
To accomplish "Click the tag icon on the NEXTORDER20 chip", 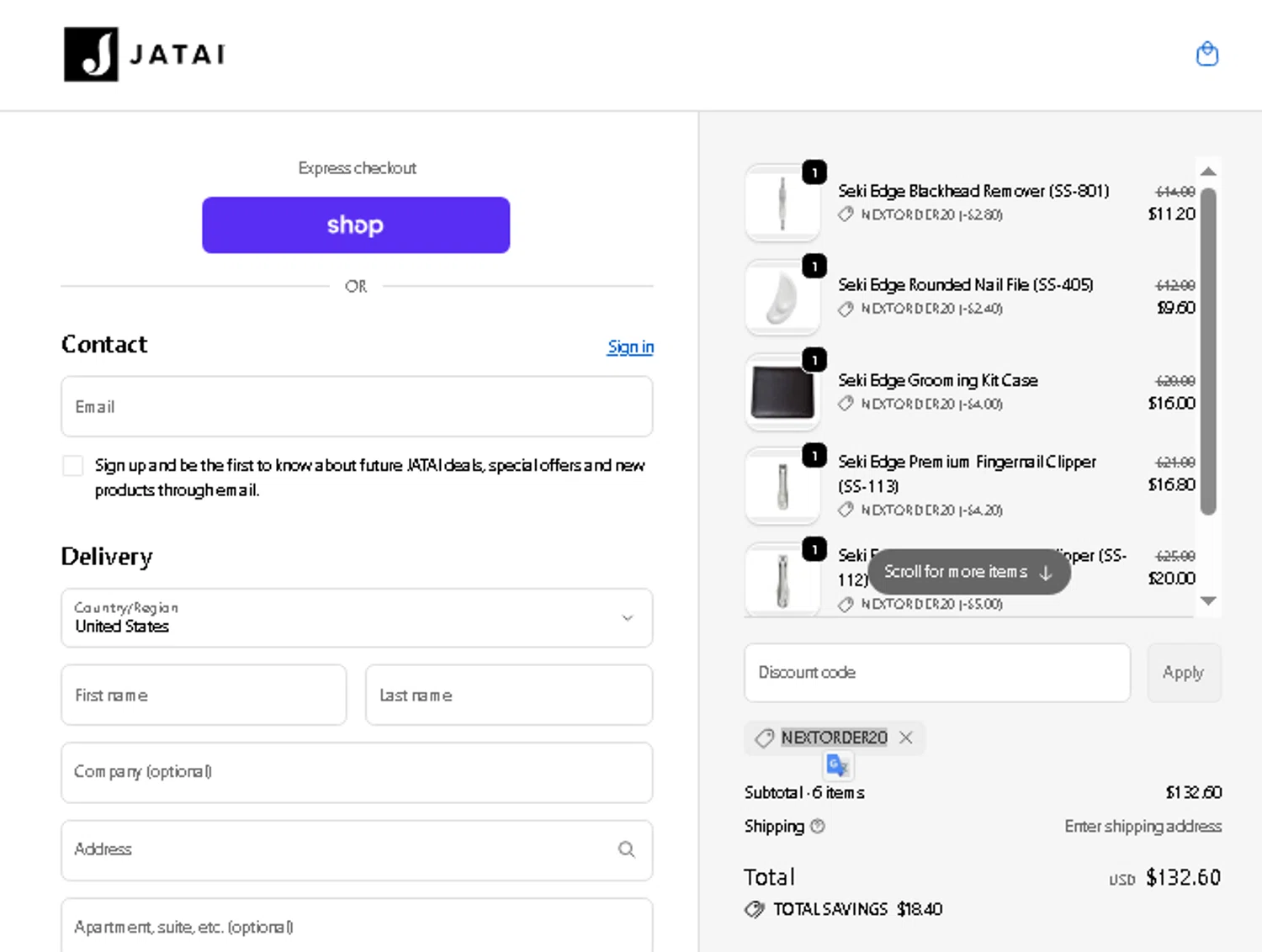I will 764,738.
